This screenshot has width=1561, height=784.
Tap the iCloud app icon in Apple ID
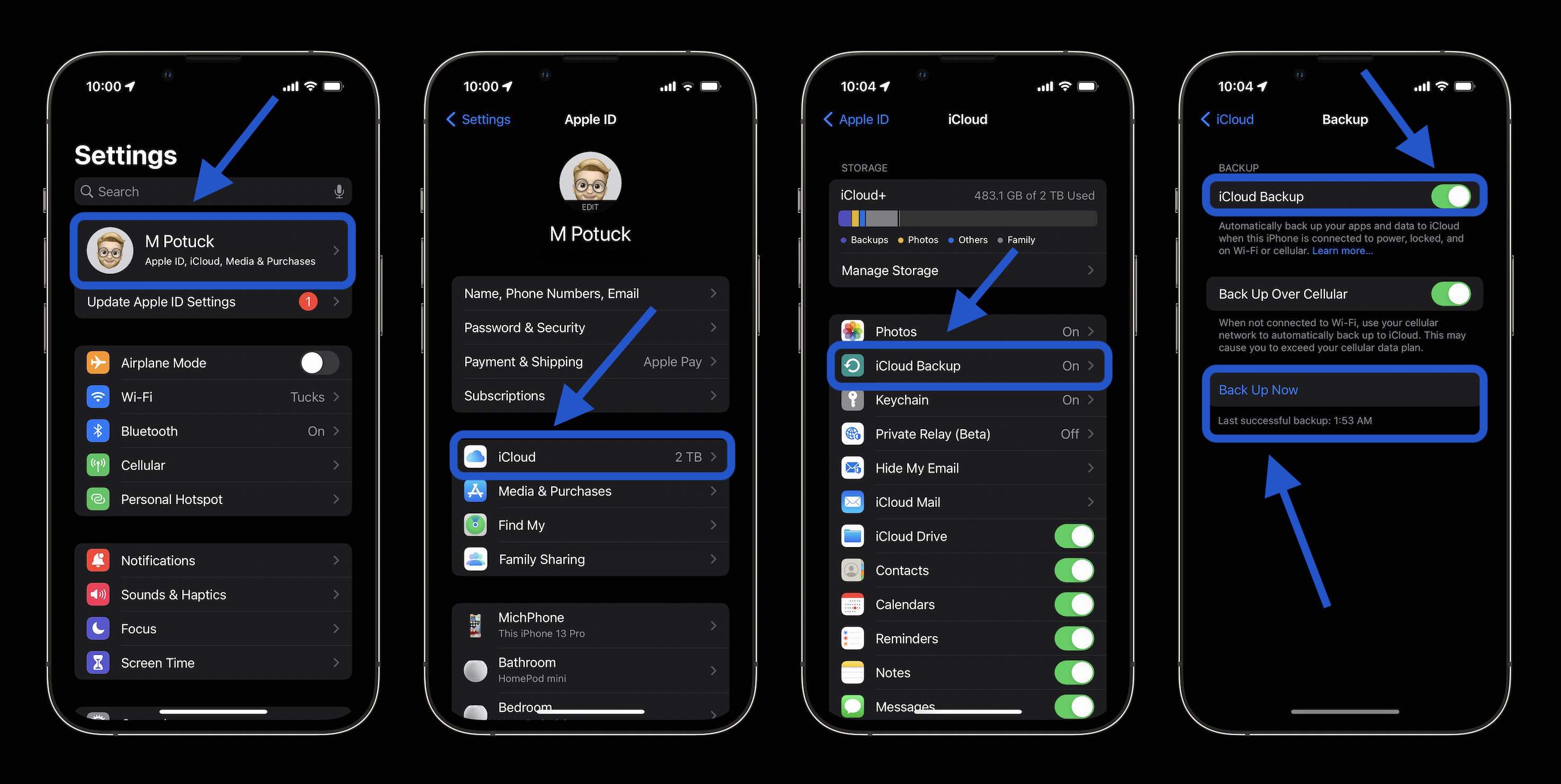(475, 456)
